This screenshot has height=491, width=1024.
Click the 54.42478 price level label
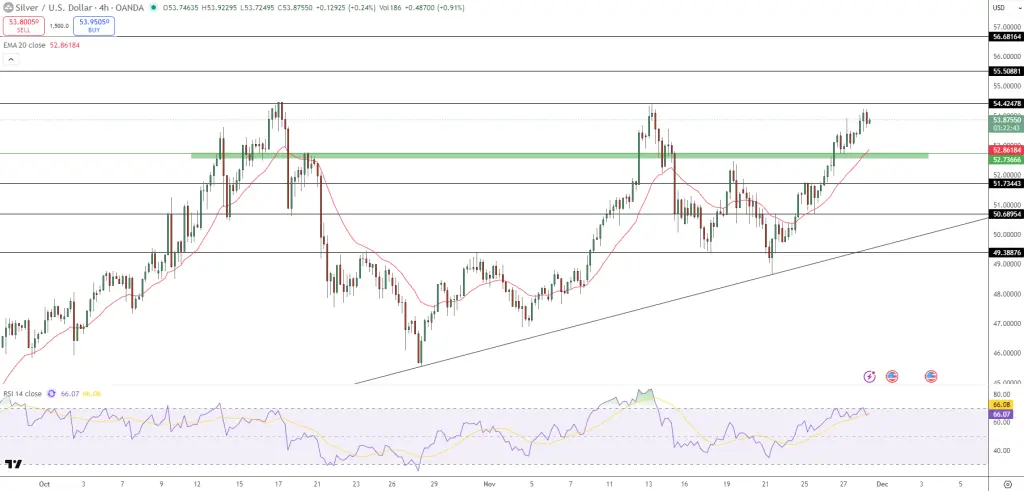tap(1006, 103)
